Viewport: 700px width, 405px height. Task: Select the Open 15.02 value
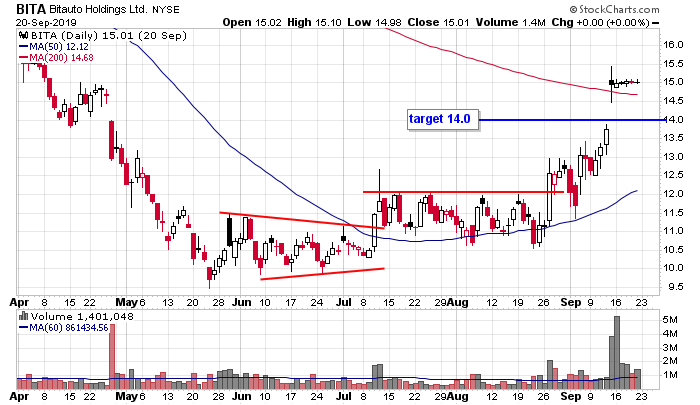252,22
